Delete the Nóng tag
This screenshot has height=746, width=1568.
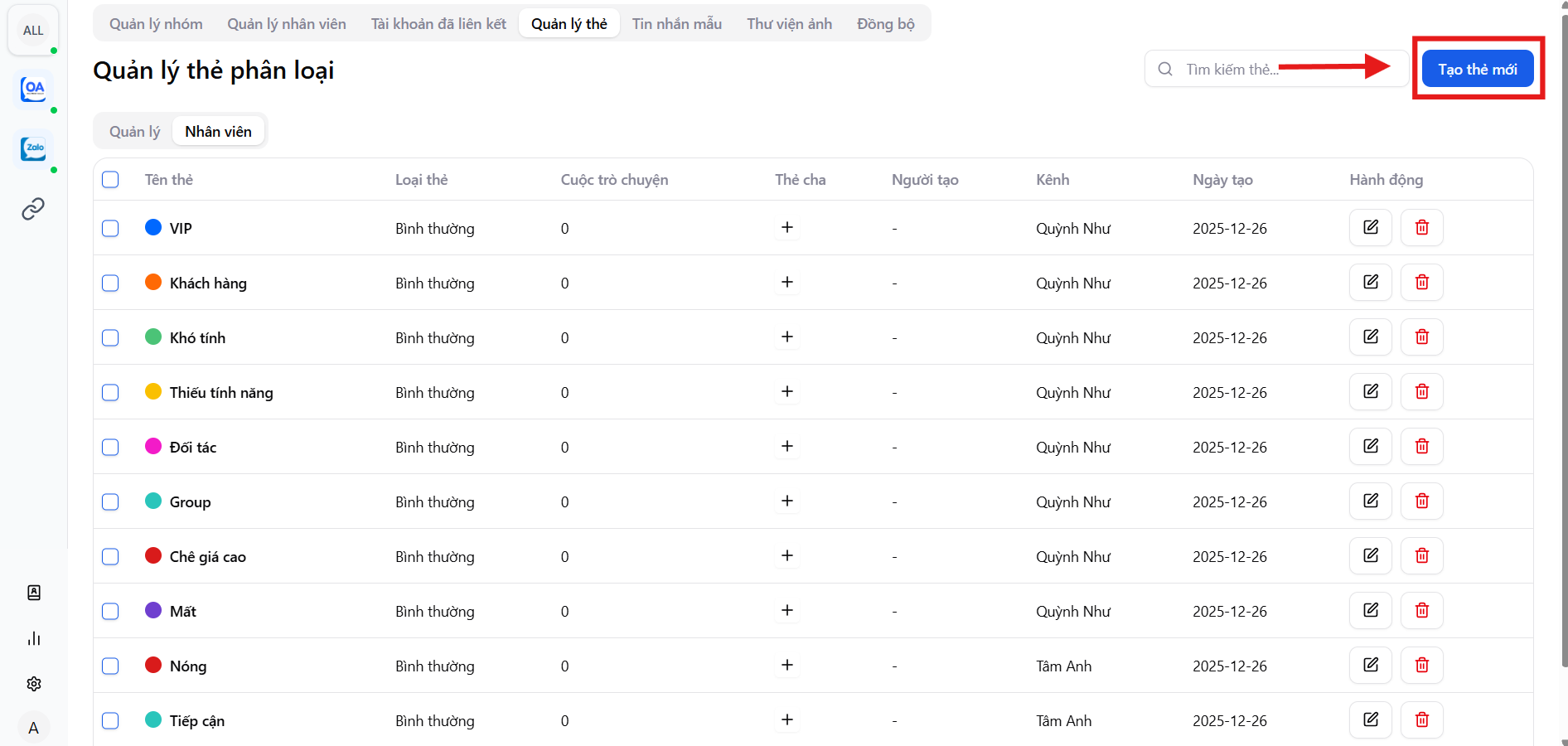(1421, 666)
